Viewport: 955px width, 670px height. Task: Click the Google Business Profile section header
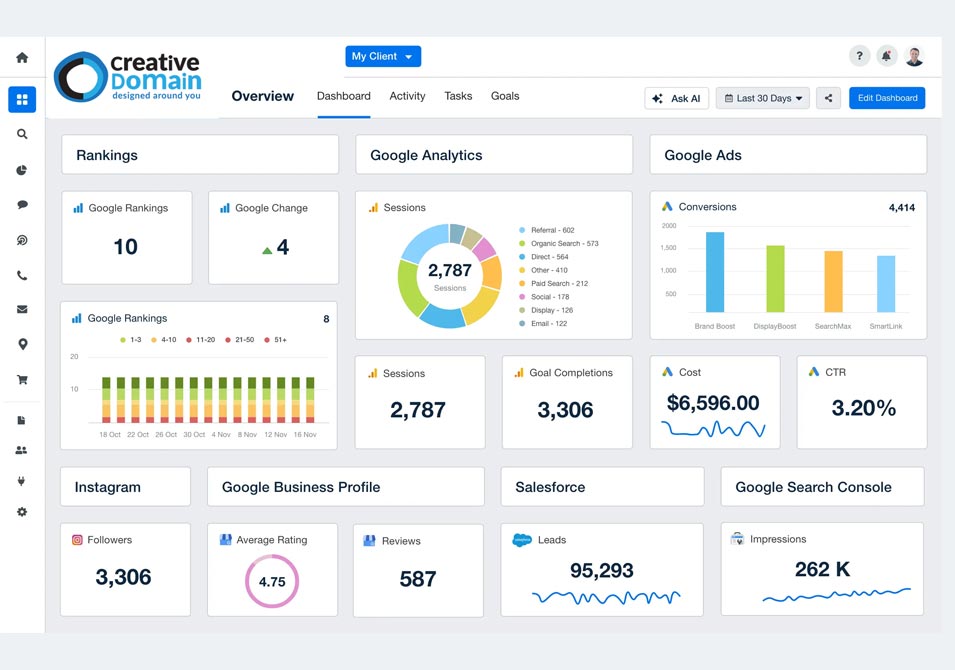click(x=346, y=487)
